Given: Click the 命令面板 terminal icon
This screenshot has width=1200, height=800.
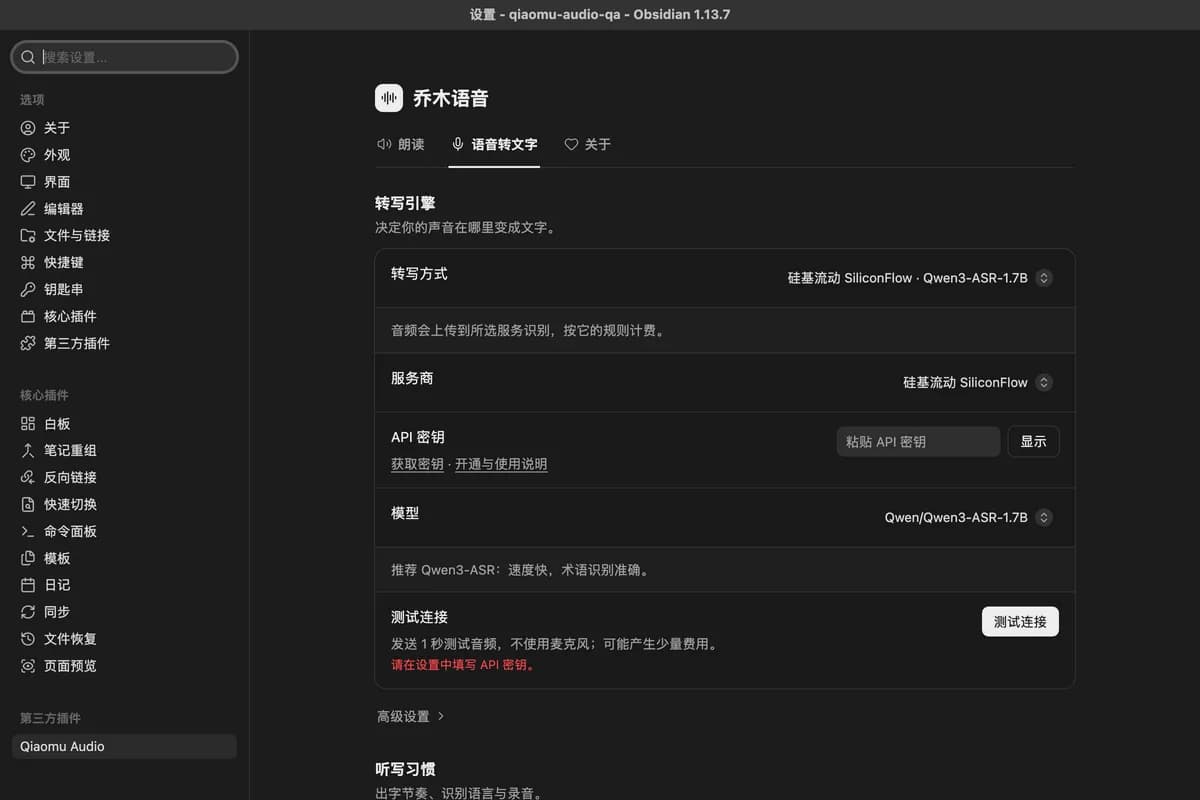Looking at the screenshot, I should click(x=28, y=531).
